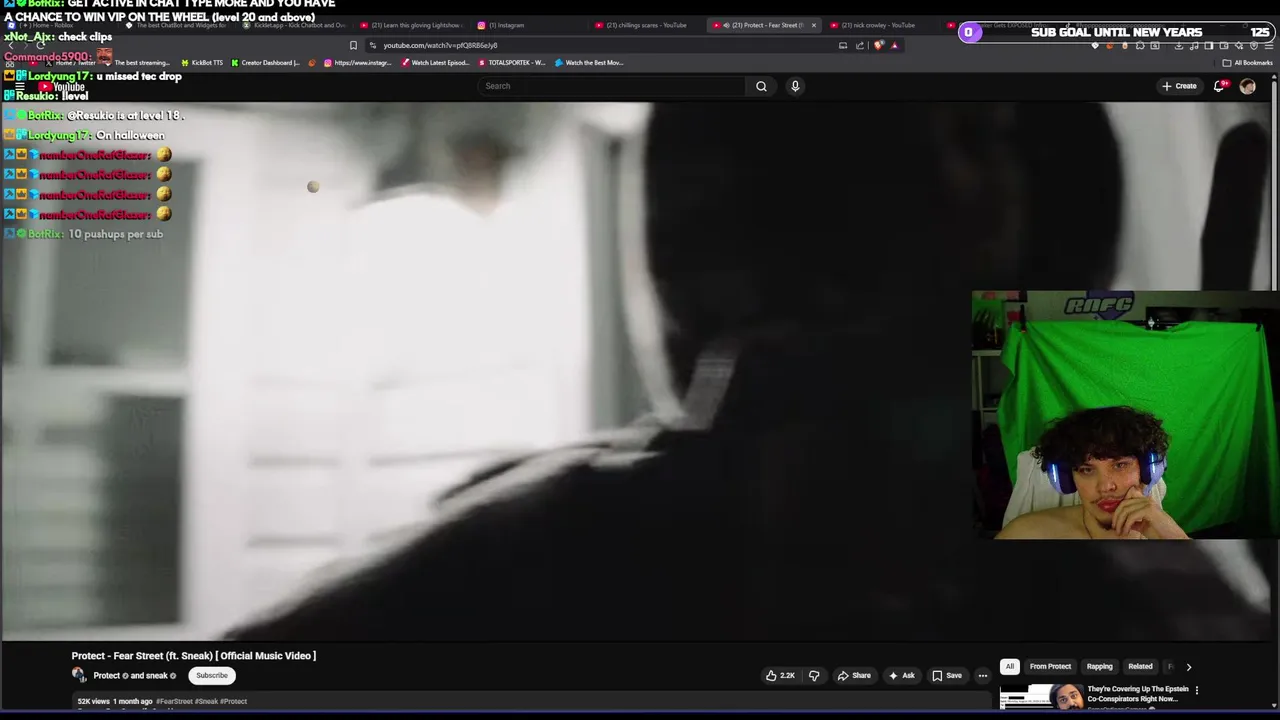Open Creator Dashboard bookmark
Image resolution: width=1280 pixels, height=720 pixels.
pos(265,63)
